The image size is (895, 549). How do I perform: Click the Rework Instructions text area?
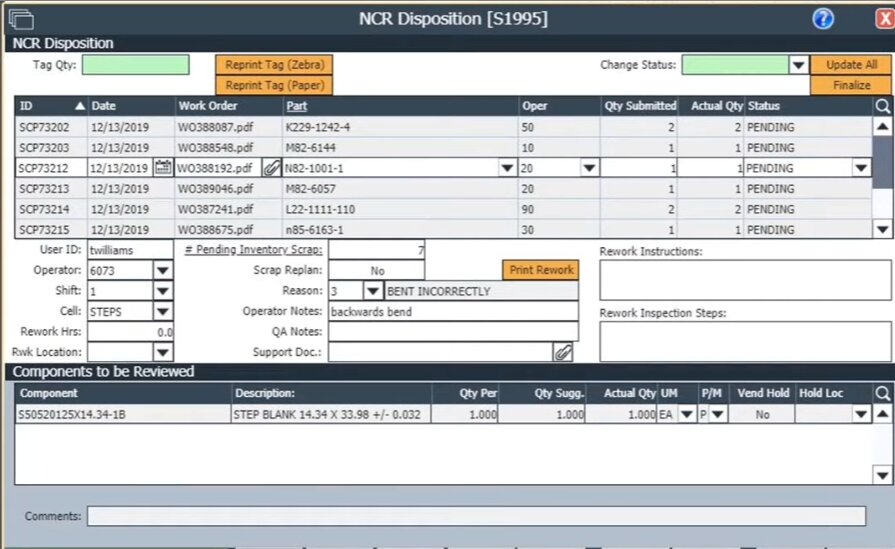click(745, 280)
